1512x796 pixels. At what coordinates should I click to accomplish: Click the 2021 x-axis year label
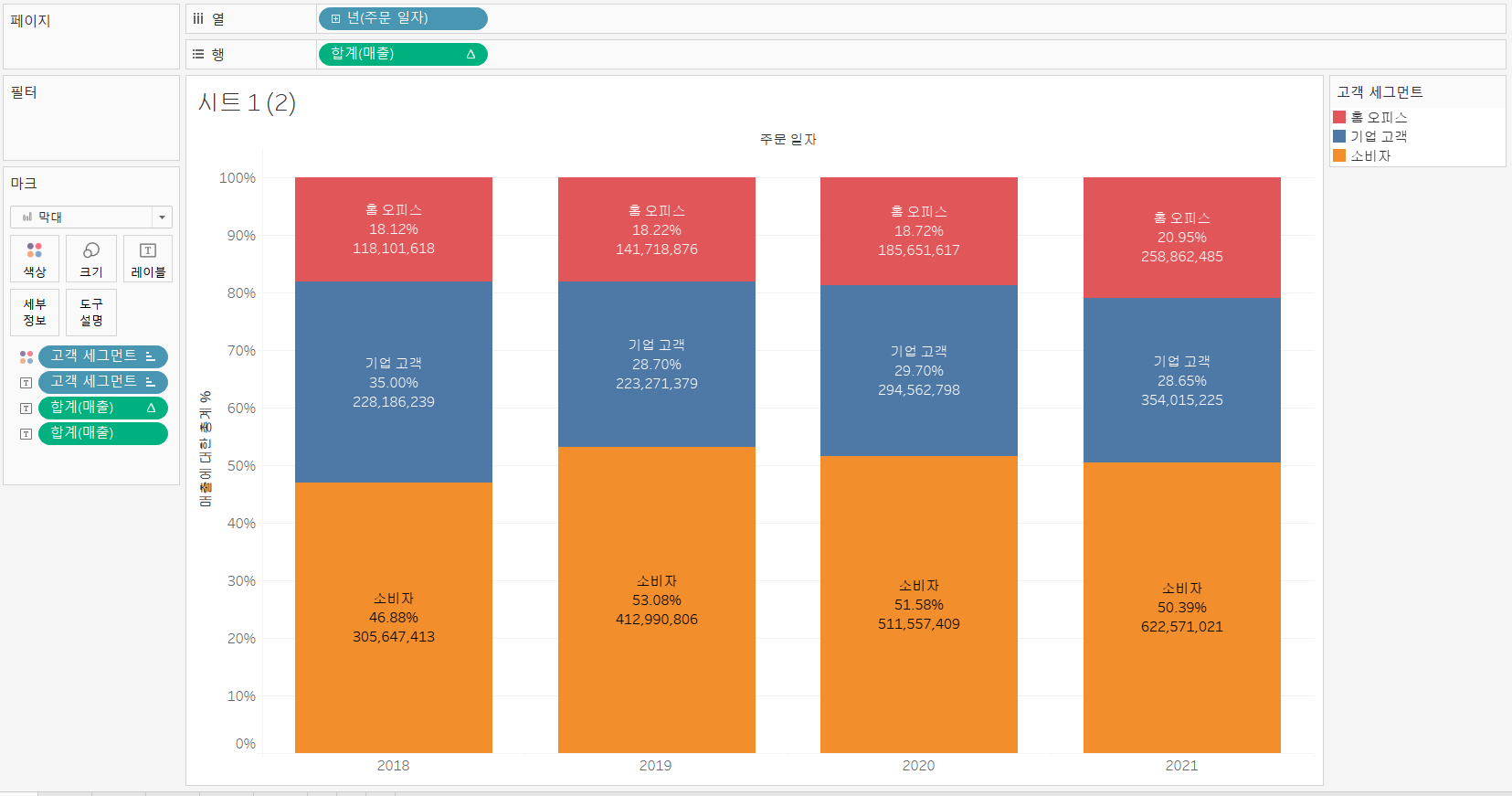[1182, 766]
